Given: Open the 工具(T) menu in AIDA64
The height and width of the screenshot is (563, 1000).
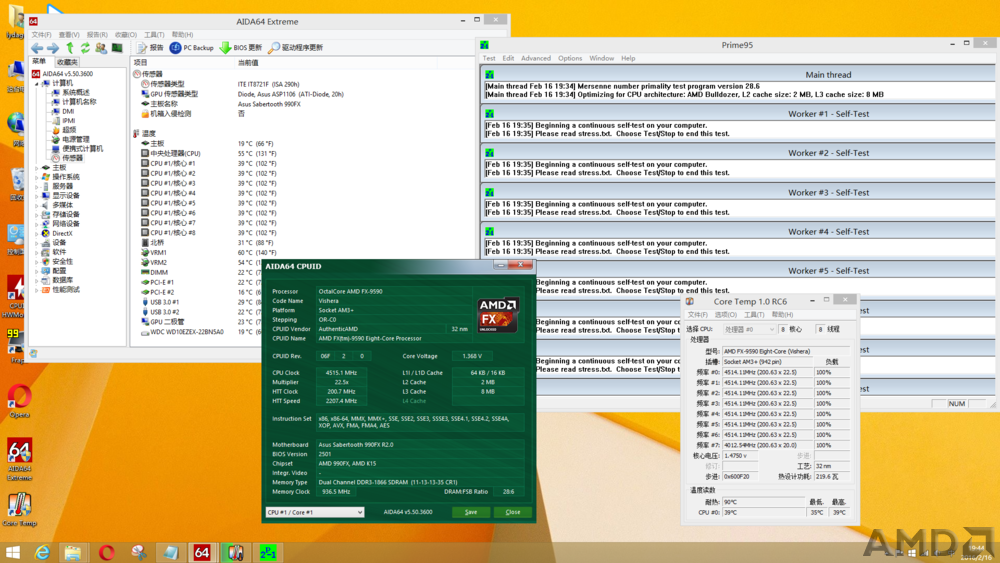Looking at the screenshot, I should pyautogui.click(x=154, y=34).
